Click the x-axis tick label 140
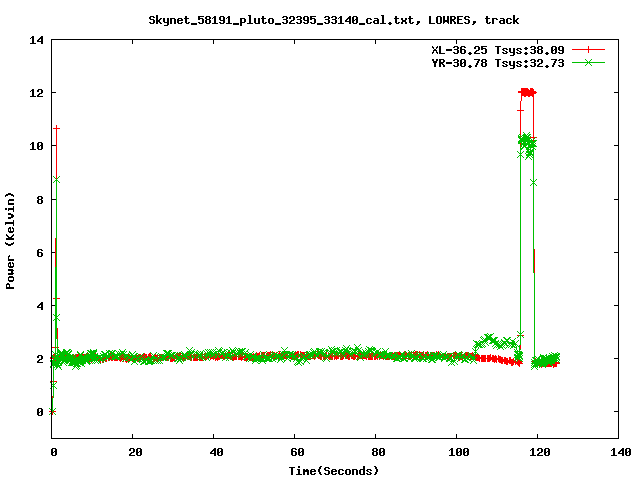This screenshot has height=480, width=640. click(620, 452)
